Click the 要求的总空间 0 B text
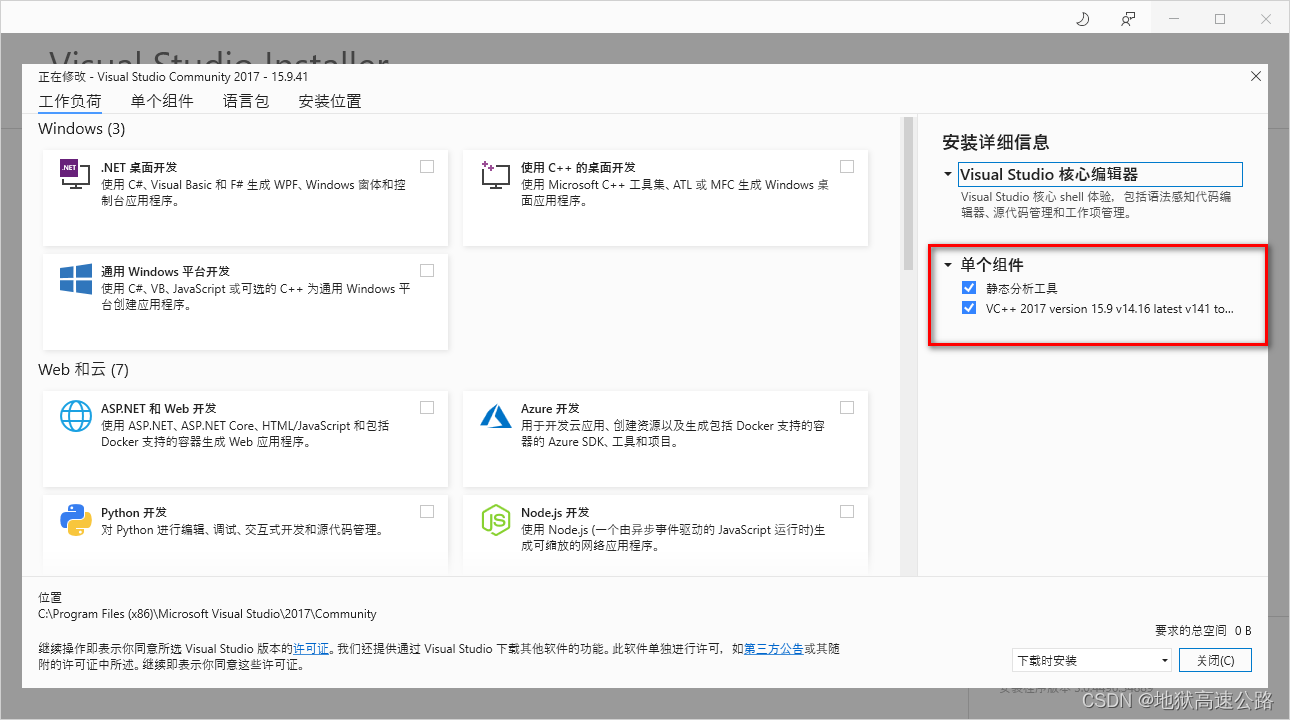This screenshot has width=1290, height=720. click(1203, 631)
